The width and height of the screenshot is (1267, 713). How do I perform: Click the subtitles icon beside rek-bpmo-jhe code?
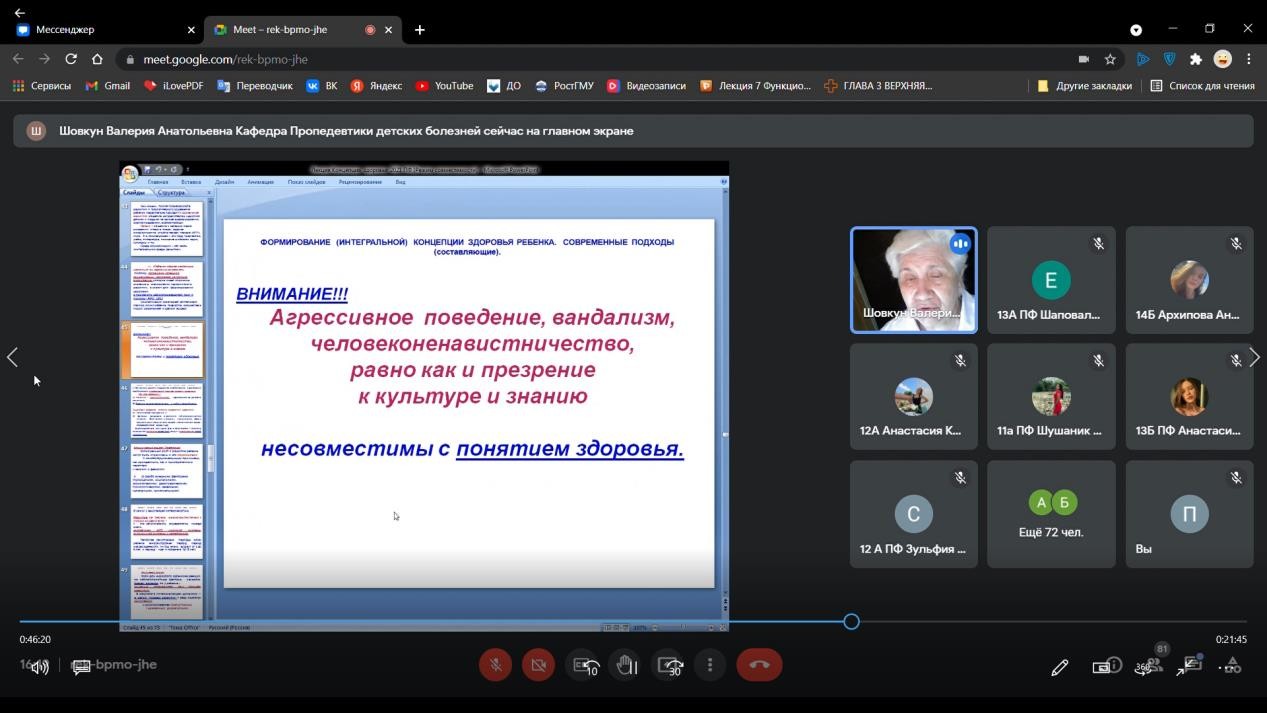[x=82, y=666]
